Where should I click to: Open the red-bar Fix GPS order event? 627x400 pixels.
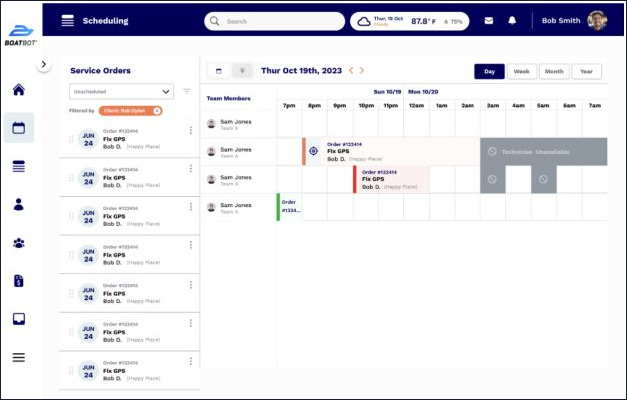coord(391,180)
